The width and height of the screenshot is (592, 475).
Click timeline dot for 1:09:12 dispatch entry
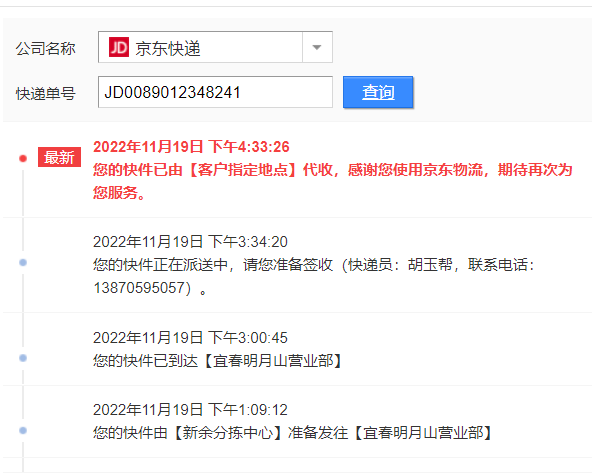[x=23, y=430]
